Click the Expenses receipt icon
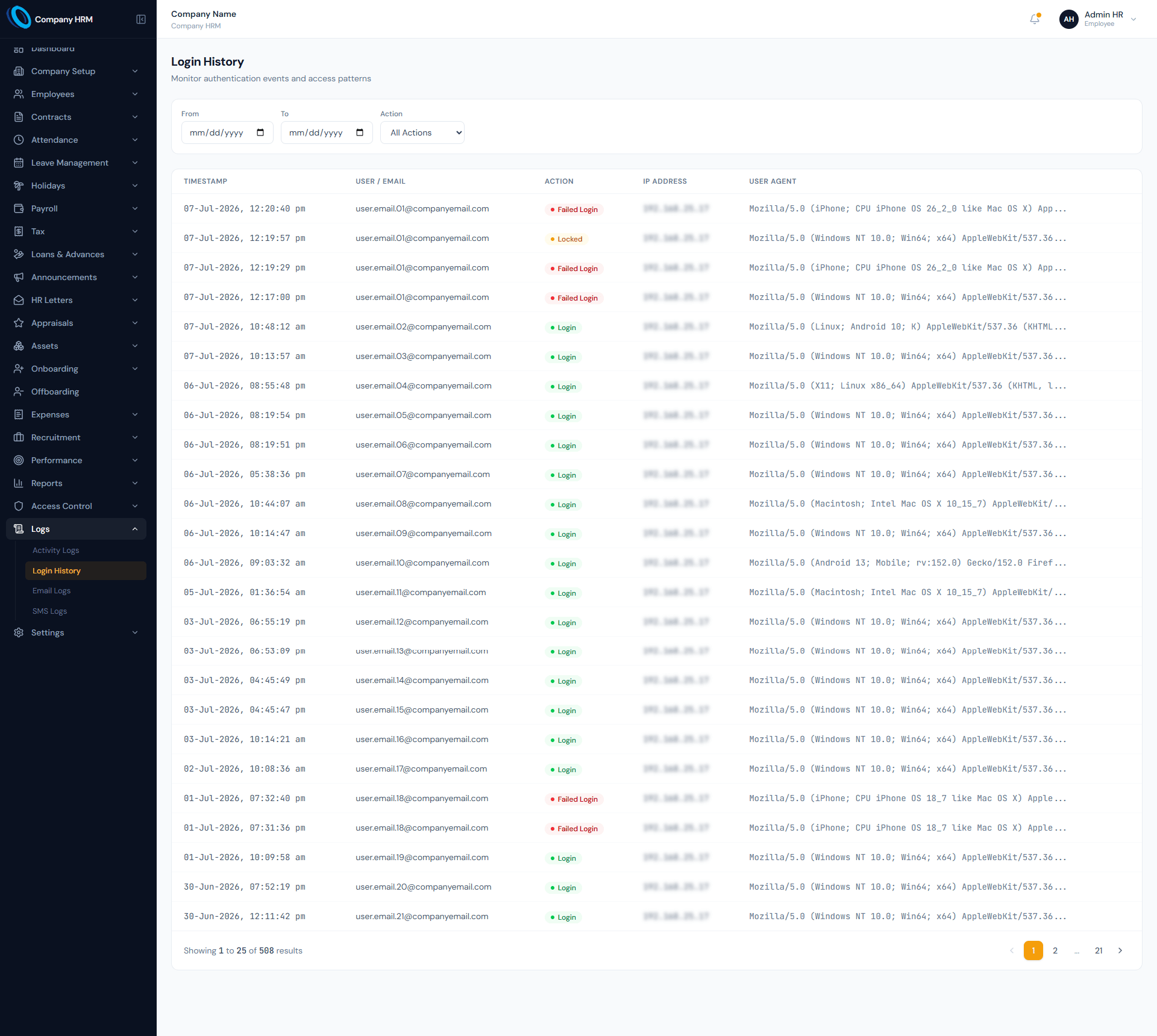Screen dimensions: 1157x1036 [x=19, y=414]
